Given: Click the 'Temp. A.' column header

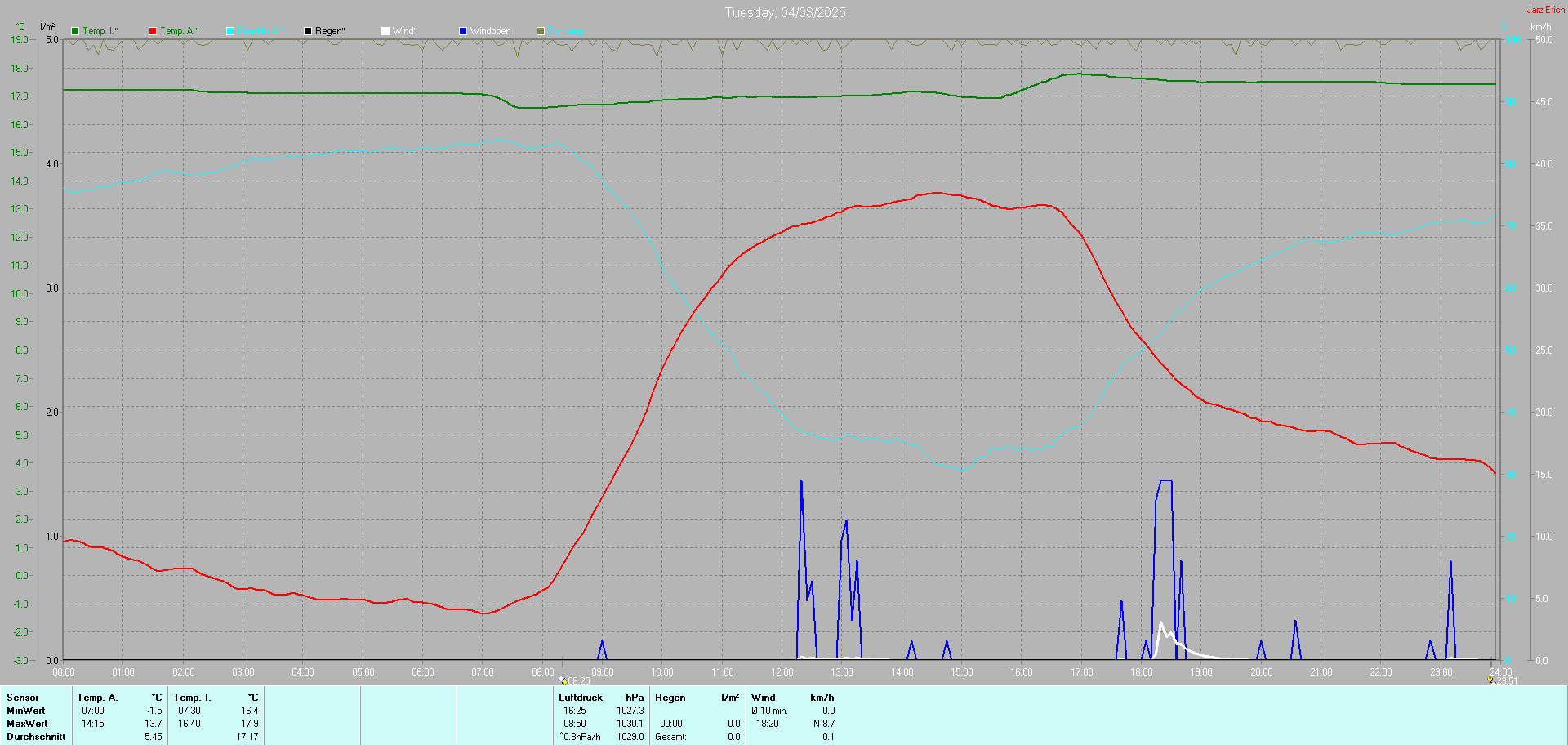Looking at the screenshot, I should coord(97,698).
